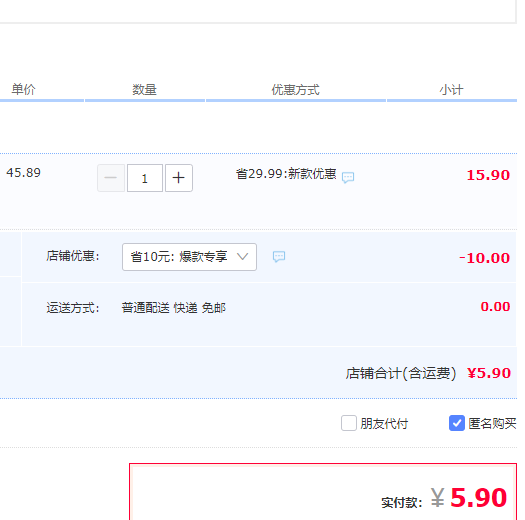Click the 朋友代付 label text
Viewport: 525px width, 520px height.
pyautogui.click(x=384, y=424)
